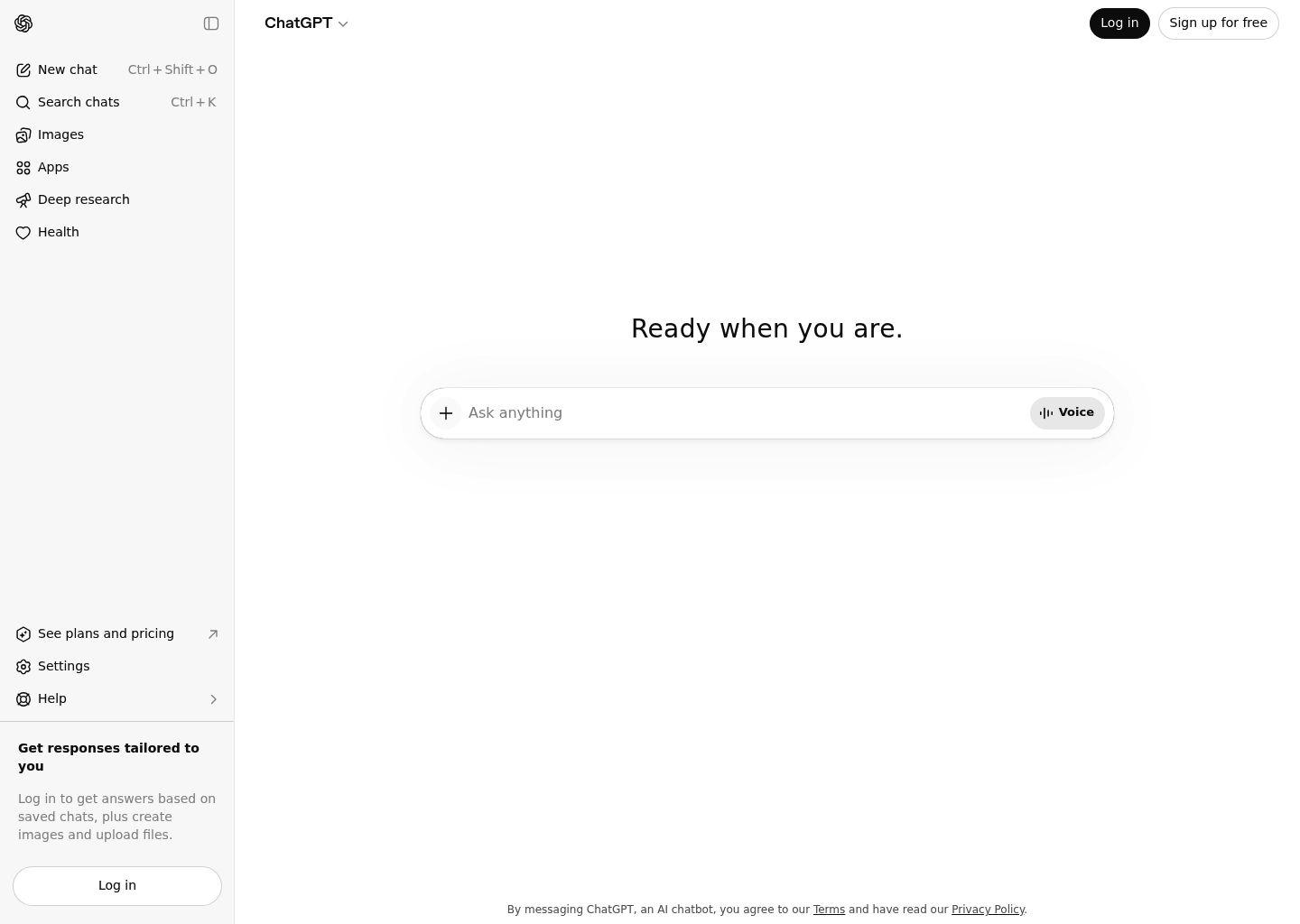Open the Privacy Policy link
This screenshot has height=924, width=1300.
click(988, 910)
